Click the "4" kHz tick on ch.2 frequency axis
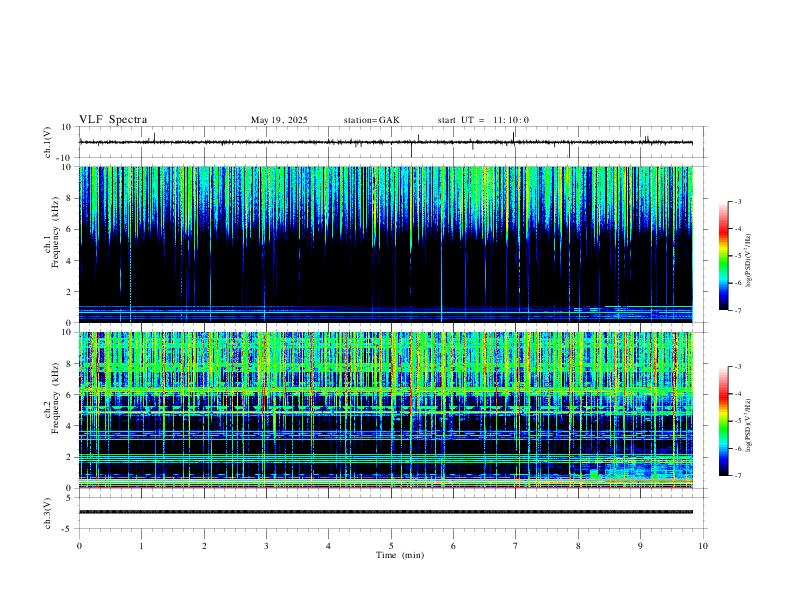Screen dimensions: 792x612 [x=69, y=426]
